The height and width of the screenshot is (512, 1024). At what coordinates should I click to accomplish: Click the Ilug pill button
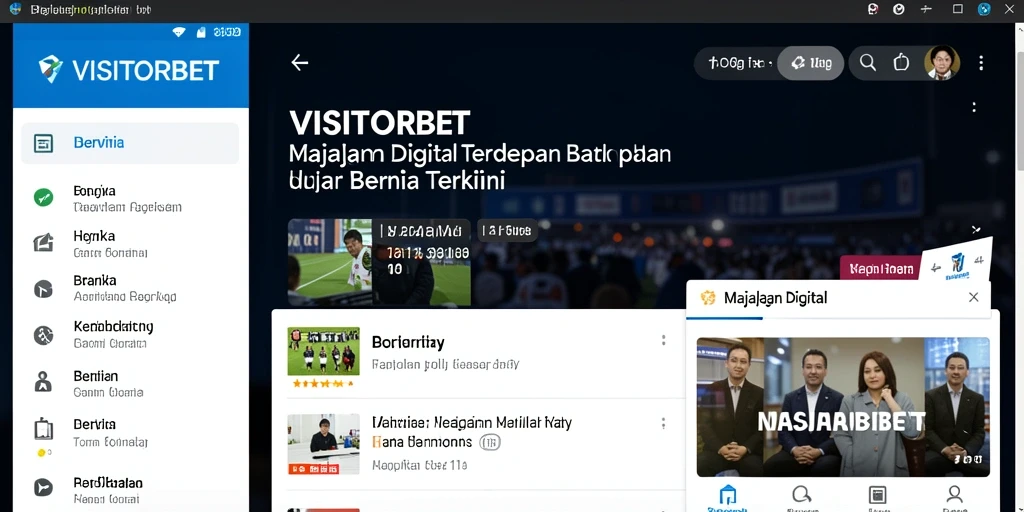(x=811, y=63)
